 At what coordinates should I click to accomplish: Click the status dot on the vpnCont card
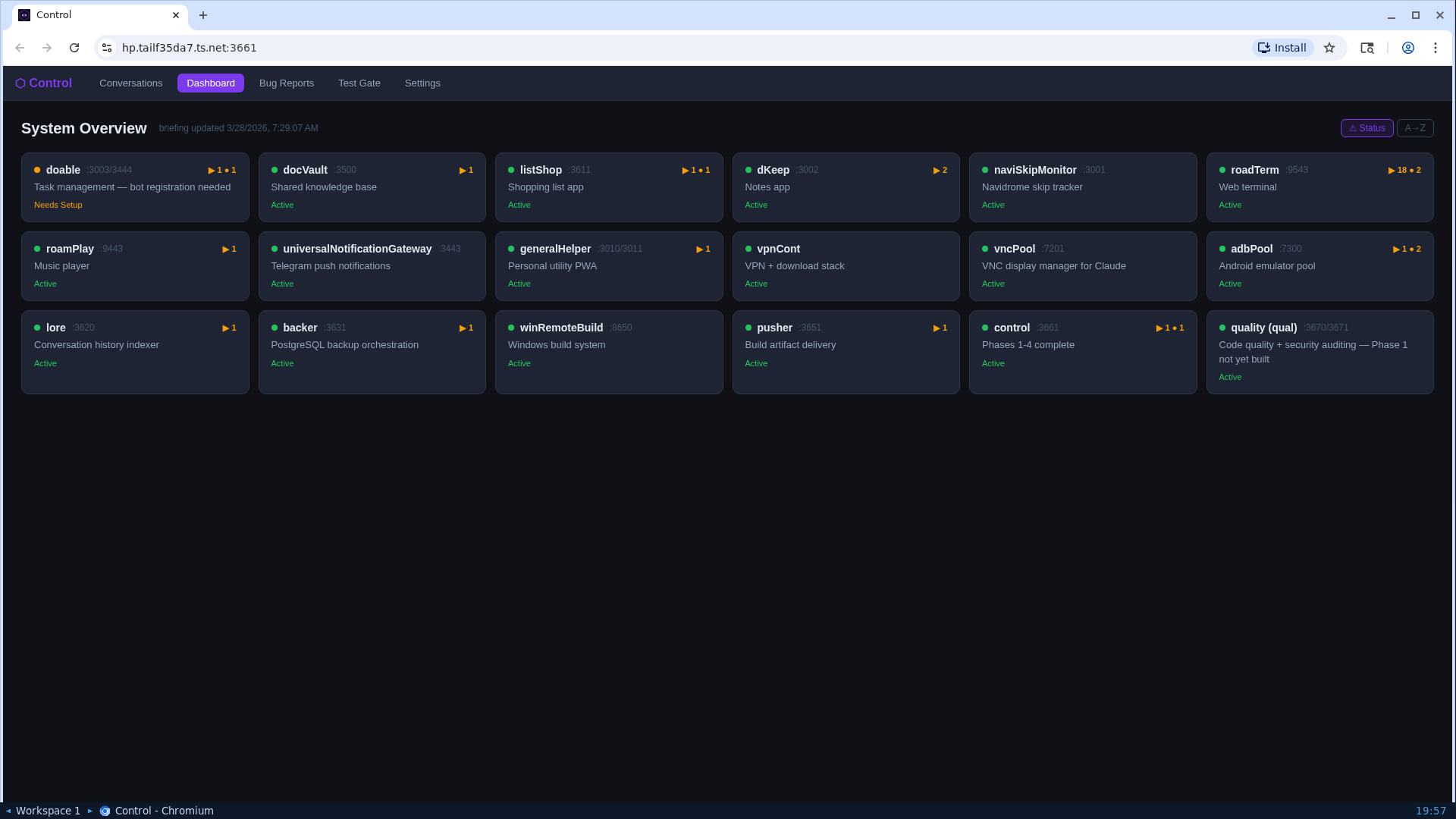pyautogui.click(x=748, y=249)
